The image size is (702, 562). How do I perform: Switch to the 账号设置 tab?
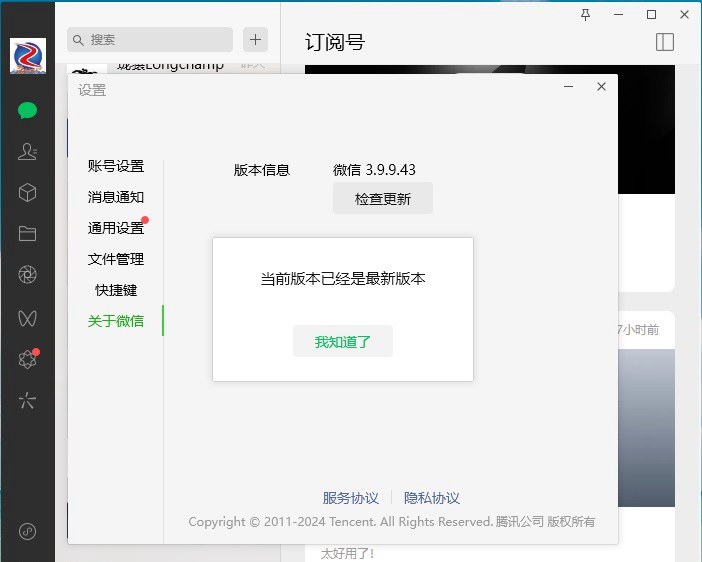pyautogui.click(x=116, y=166)
